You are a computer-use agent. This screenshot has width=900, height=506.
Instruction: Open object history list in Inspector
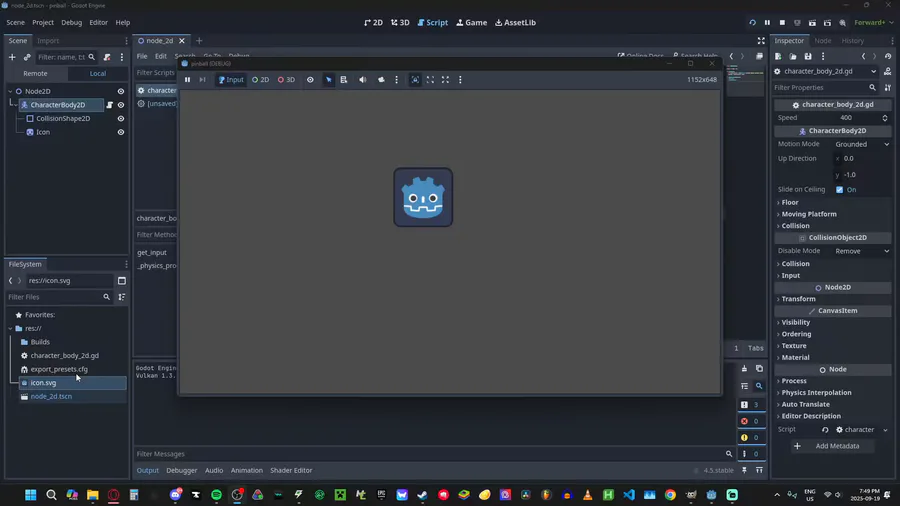pos(888,56)
